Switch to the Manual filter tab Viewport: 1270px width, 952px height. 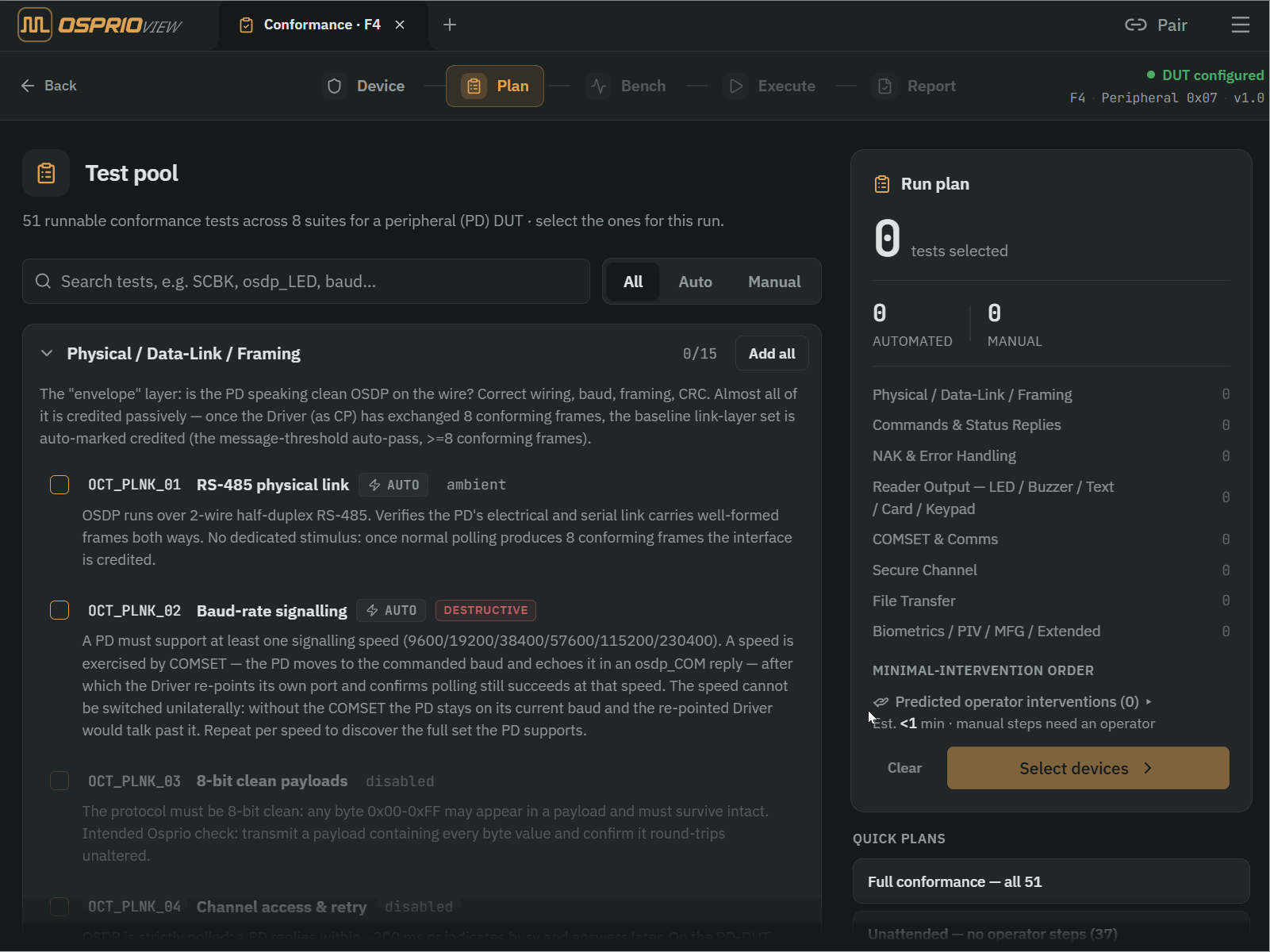click(x=774, y=282)
